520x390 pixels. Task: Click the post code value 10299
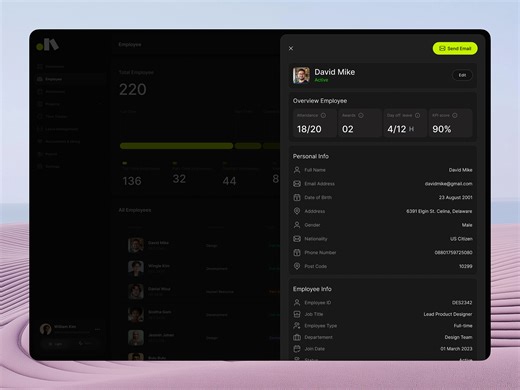pos(466,266)
